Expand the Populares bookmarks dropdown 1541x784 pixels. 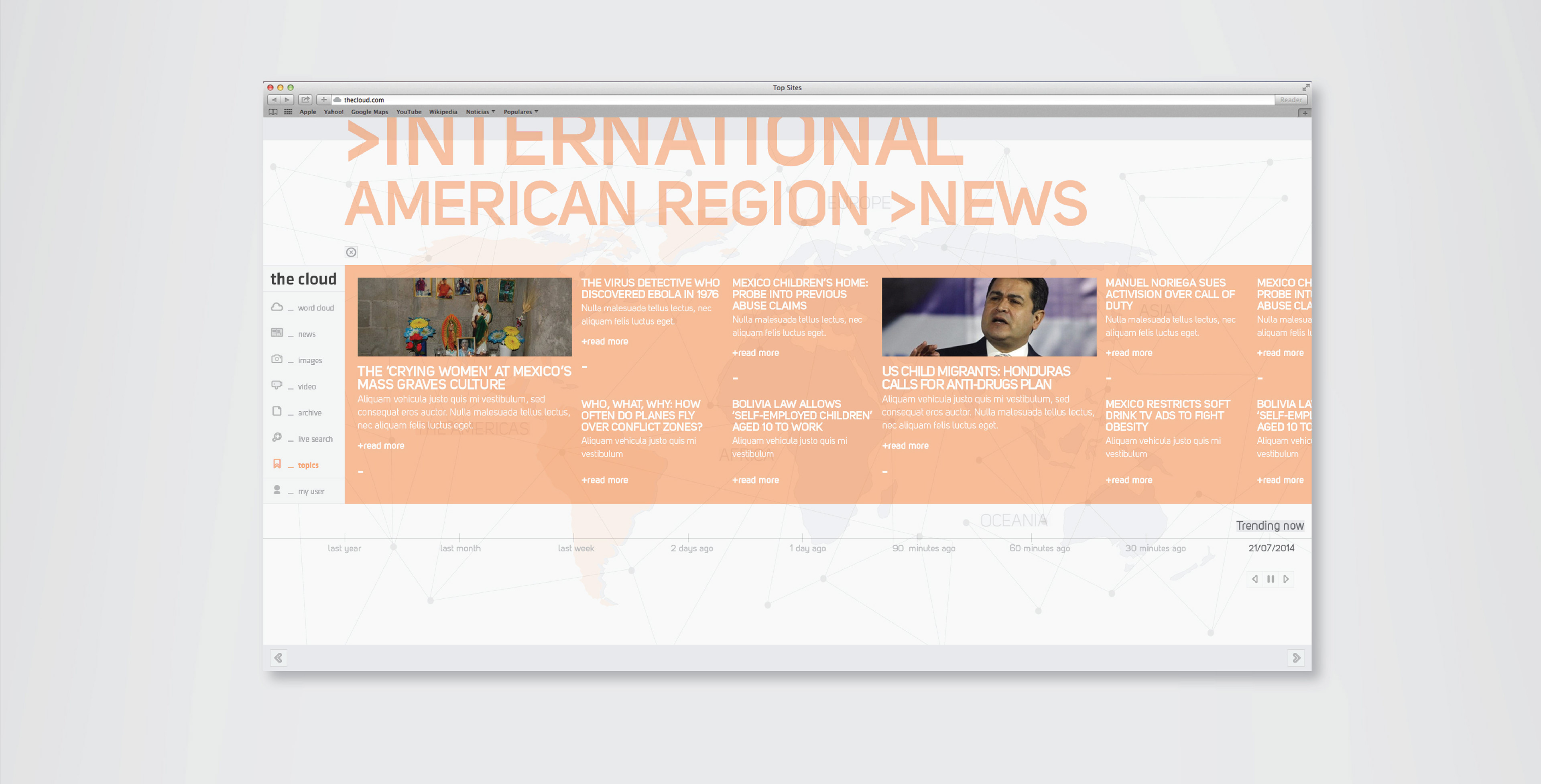coord(520,112)
